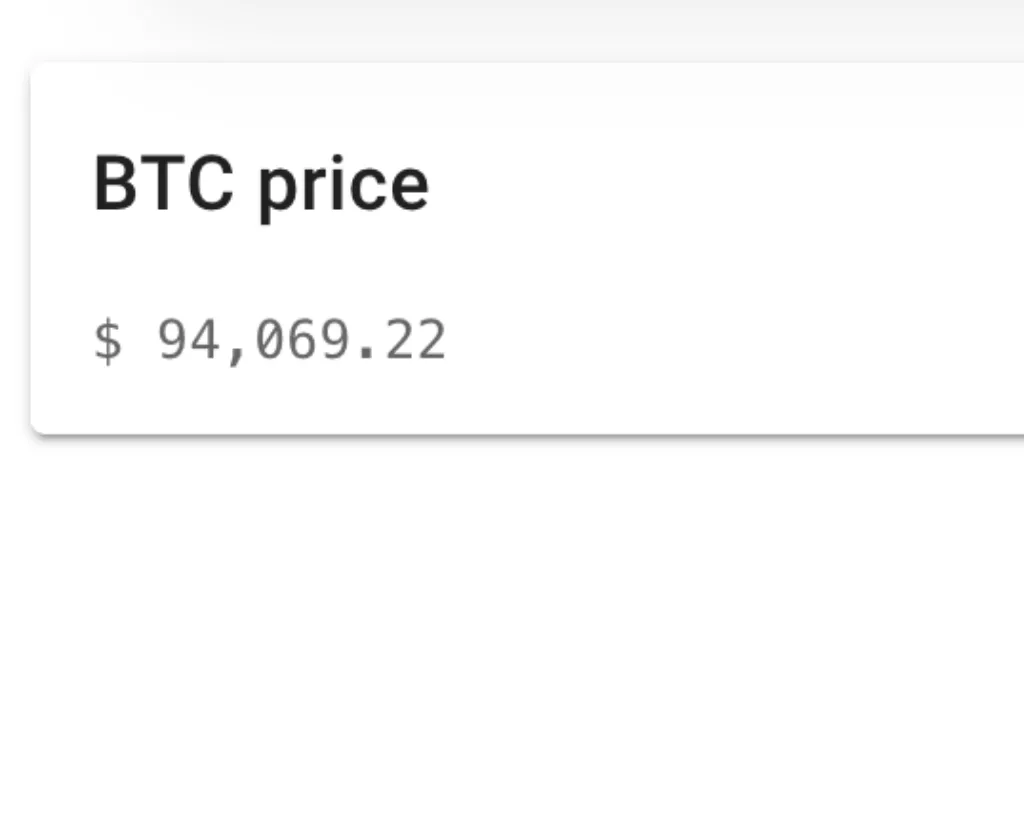The height and width of the screenshot is (819, 1024).
Task: Click the word "price" in the heading
Action: tap(343, 187)
